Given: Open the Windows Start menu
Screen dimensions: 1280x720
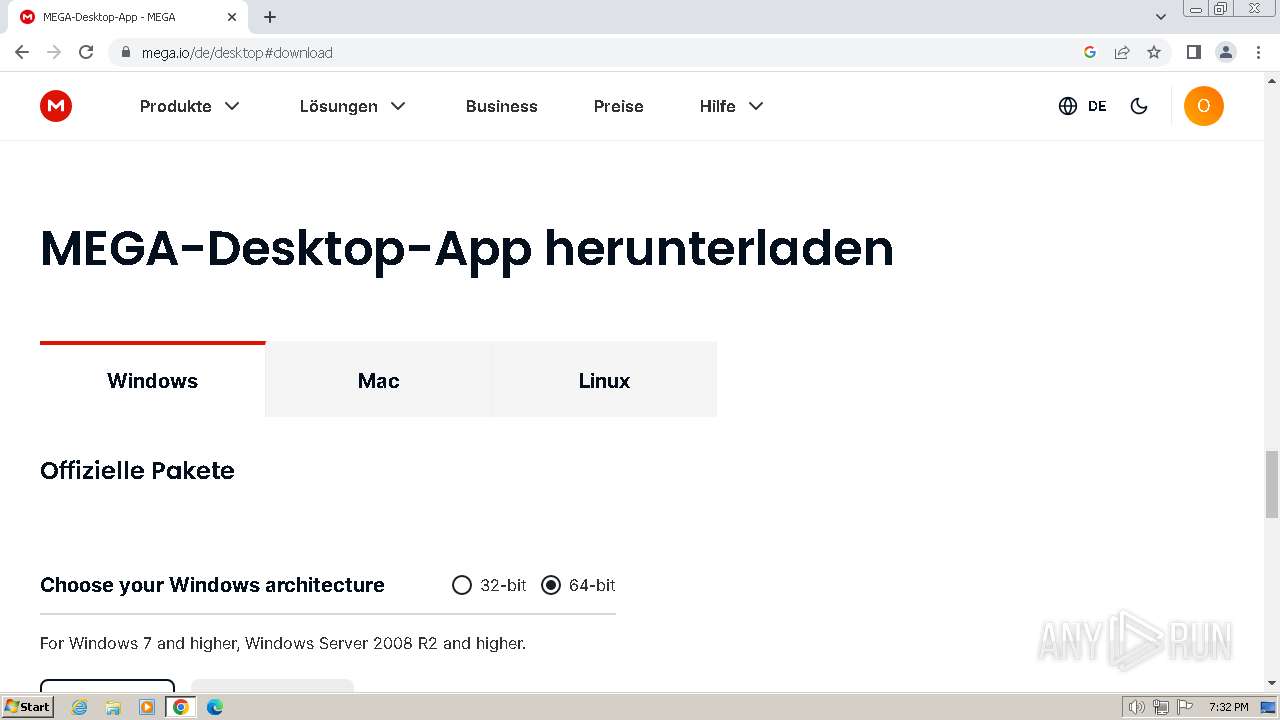Looking at the screenshot, I should tap(27, 706).
